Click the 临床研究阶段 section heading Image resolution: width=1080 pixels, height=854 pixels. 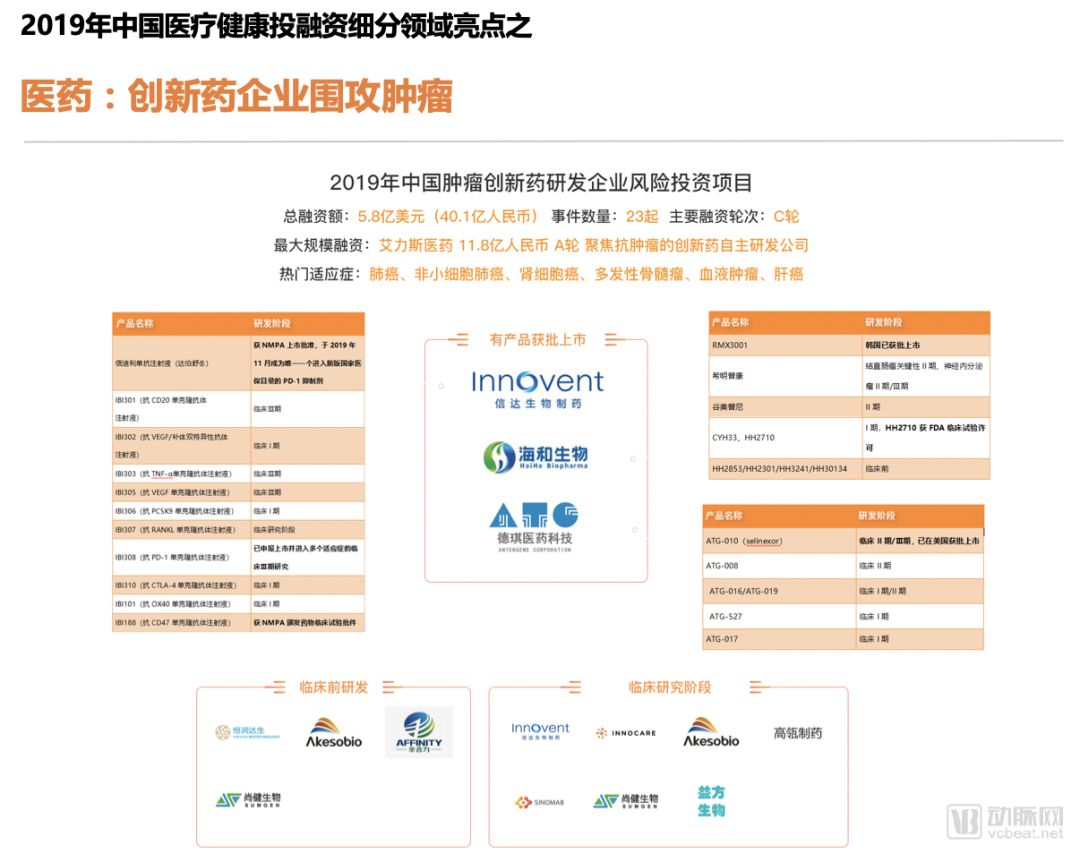669,687
